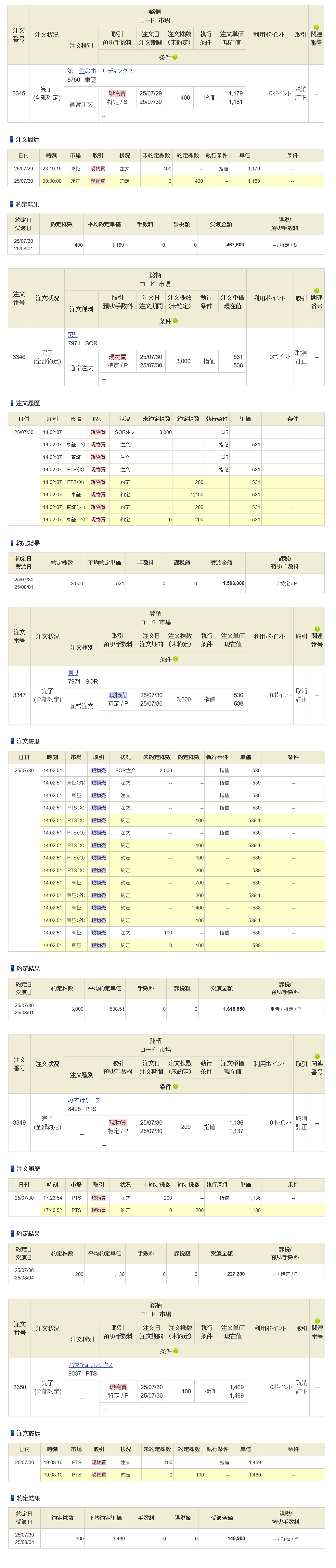
Task: Open the 東リ link in order 3347
Action: [x=73, y=673]
